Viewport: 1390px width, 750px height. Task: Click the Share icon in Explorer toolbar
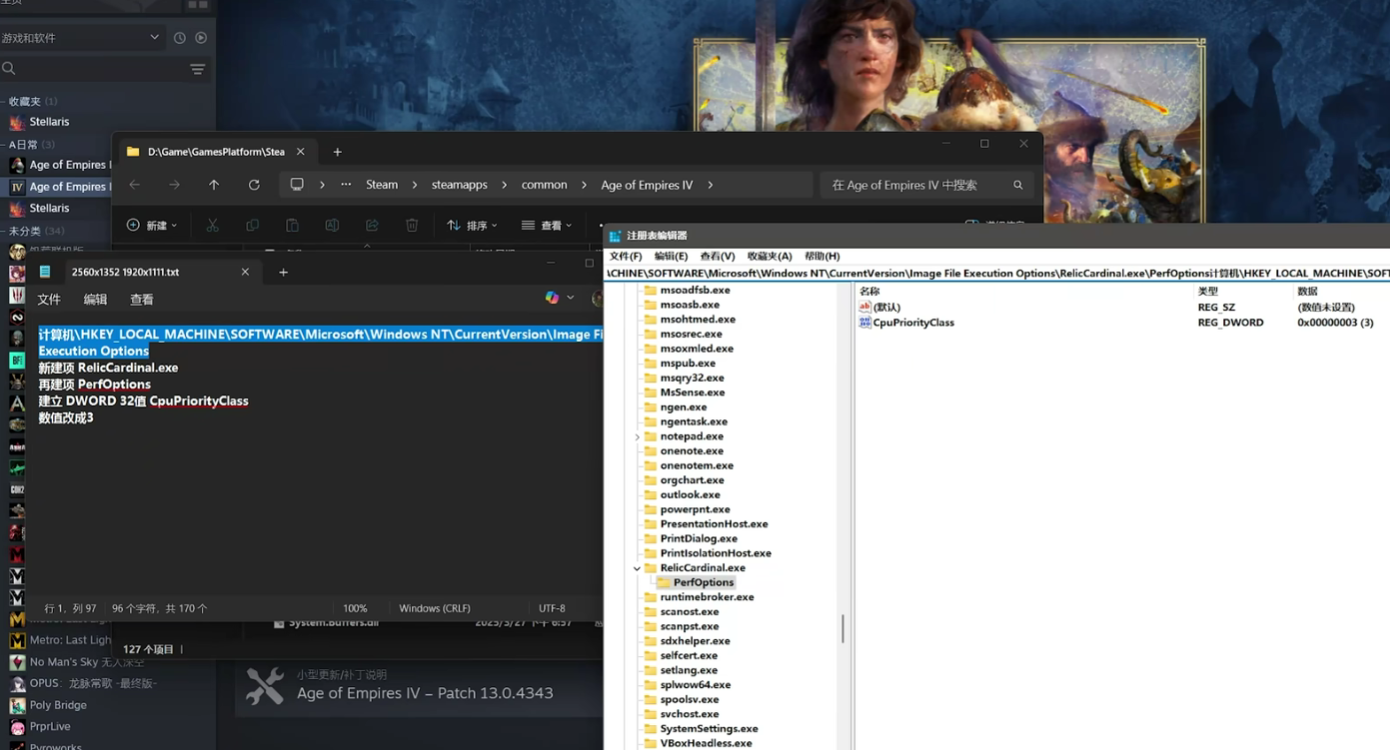[x=372, y=226]
